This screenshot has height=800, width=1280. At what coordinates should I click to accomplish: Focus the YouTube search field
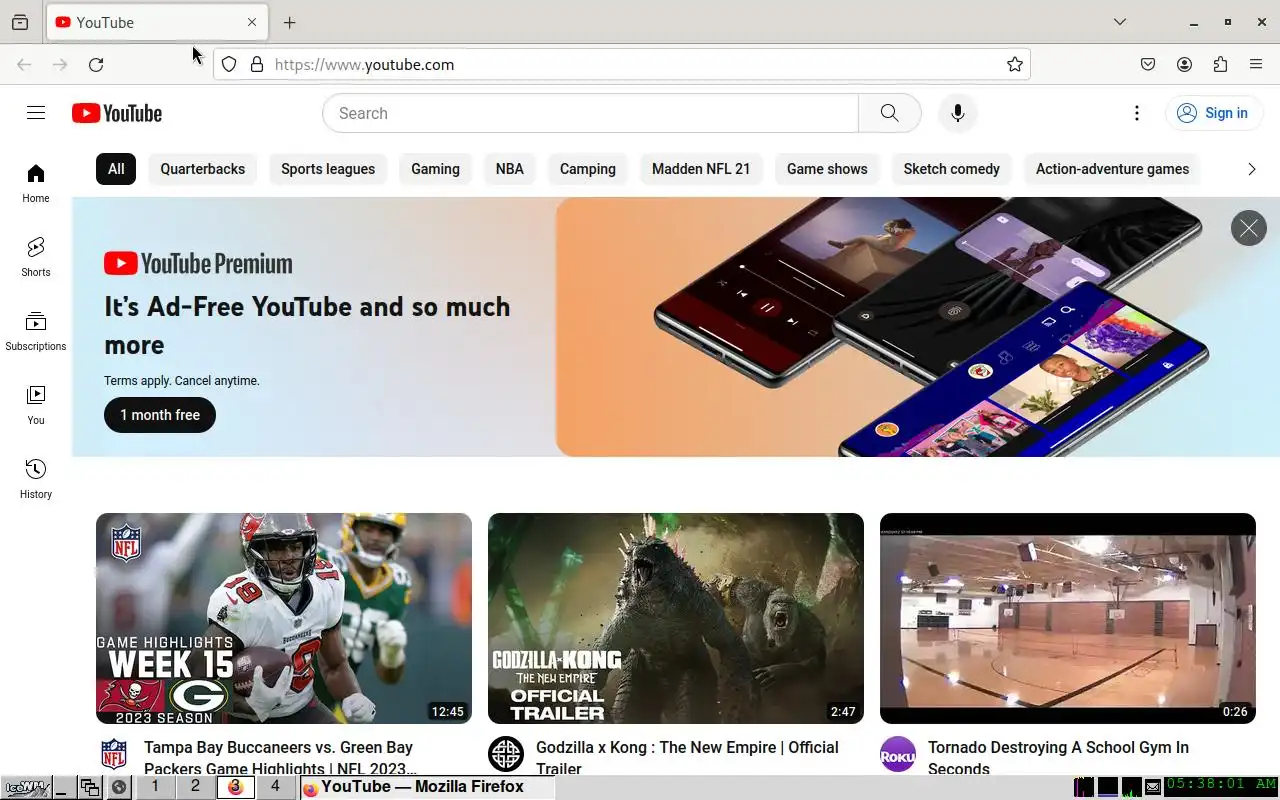(590, 113)
